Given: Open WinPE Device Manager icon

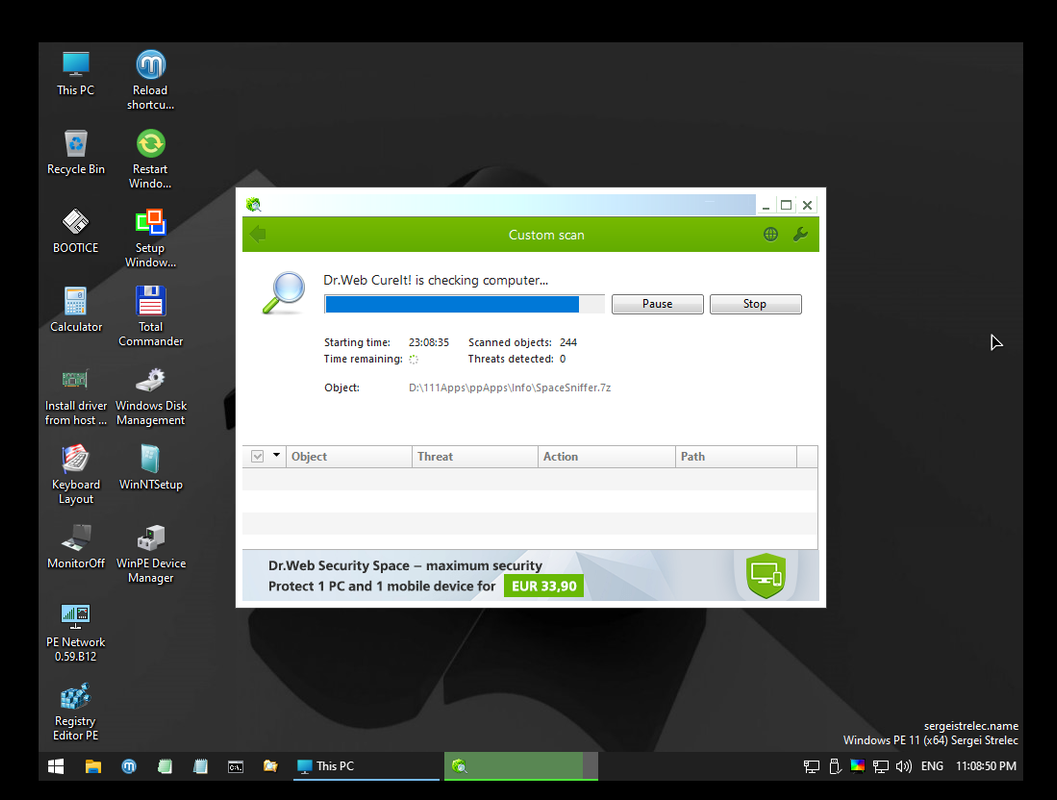Looking at the screenshot, I should click(150, 553).
